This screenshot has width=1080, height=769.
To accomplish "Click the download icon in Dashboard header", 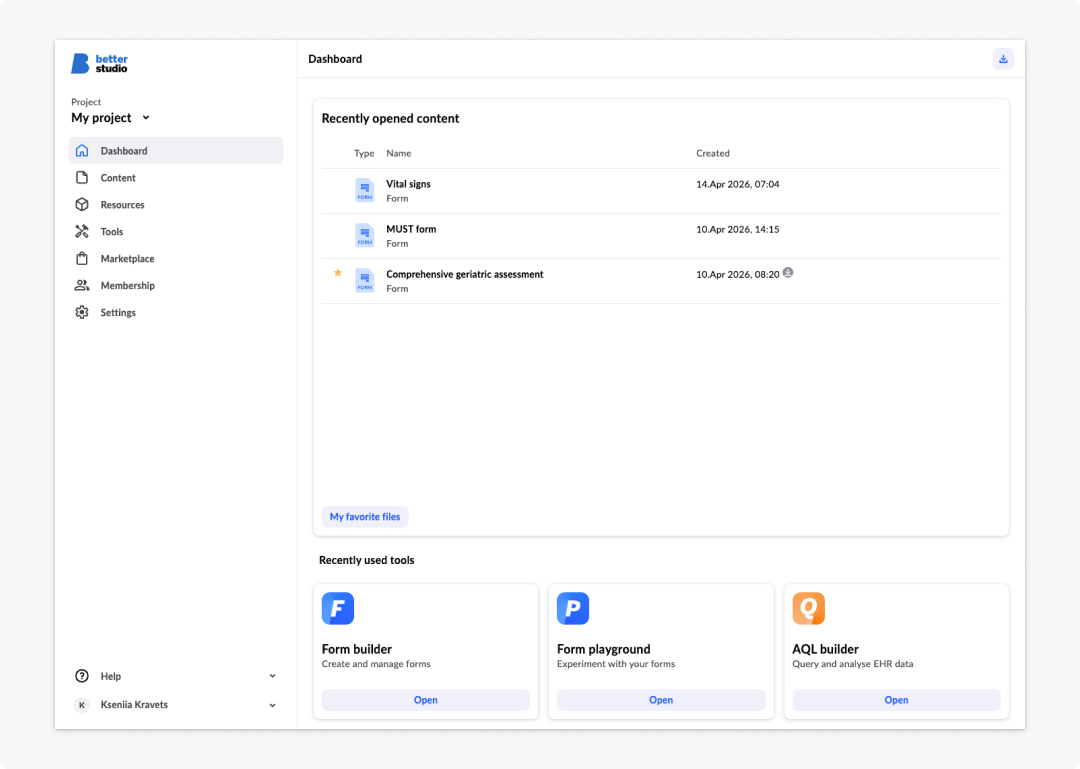I will click(x=1003, y=59).
